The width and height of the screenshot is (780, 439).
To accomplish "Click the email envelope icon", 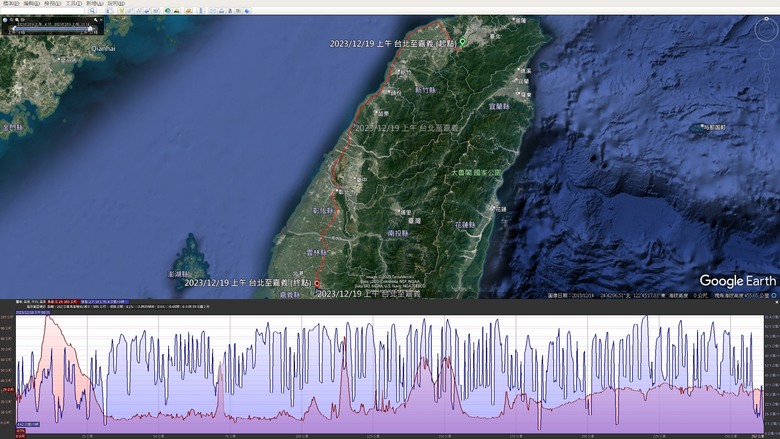I will (x=212, y=10).
